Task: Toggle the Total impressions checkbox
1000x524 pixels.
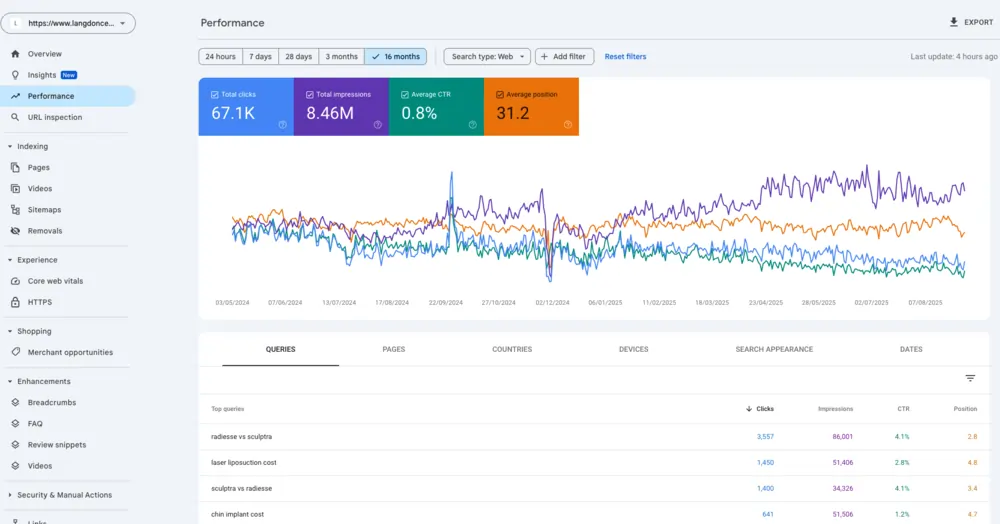Action: coord(310,95)
